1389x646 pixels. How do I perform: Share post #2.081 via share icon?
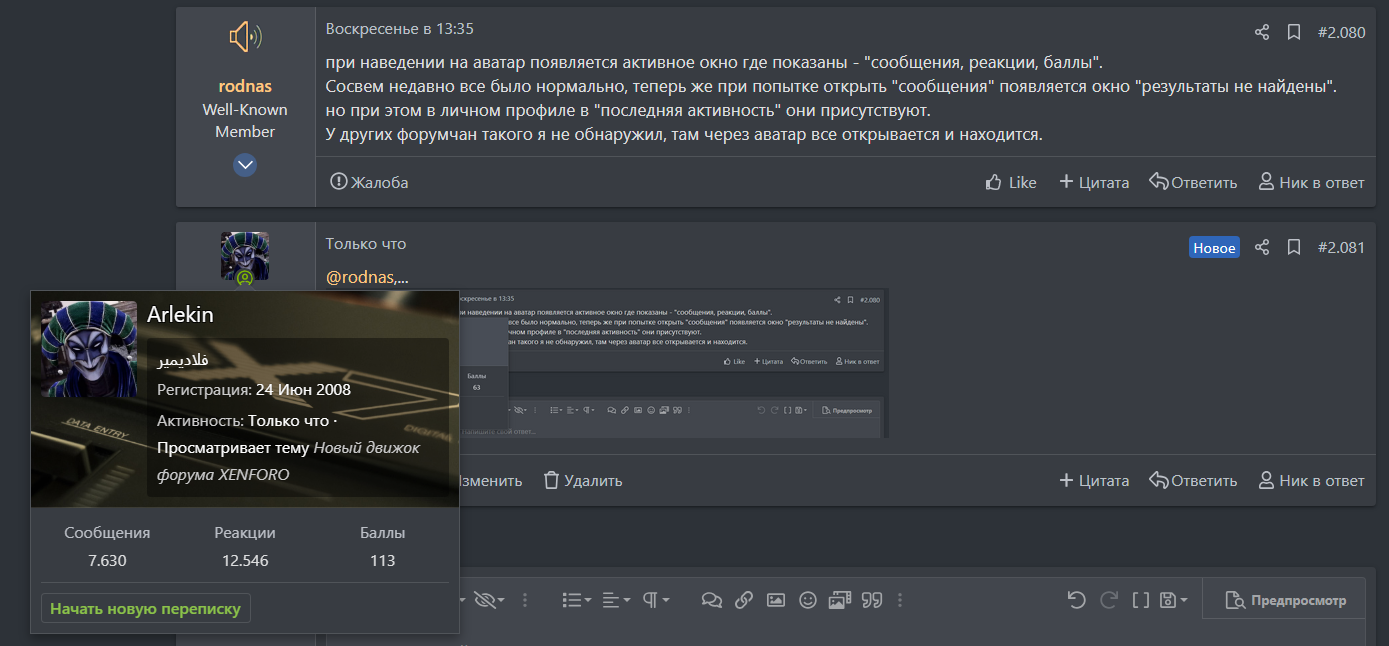(1262, 247)
